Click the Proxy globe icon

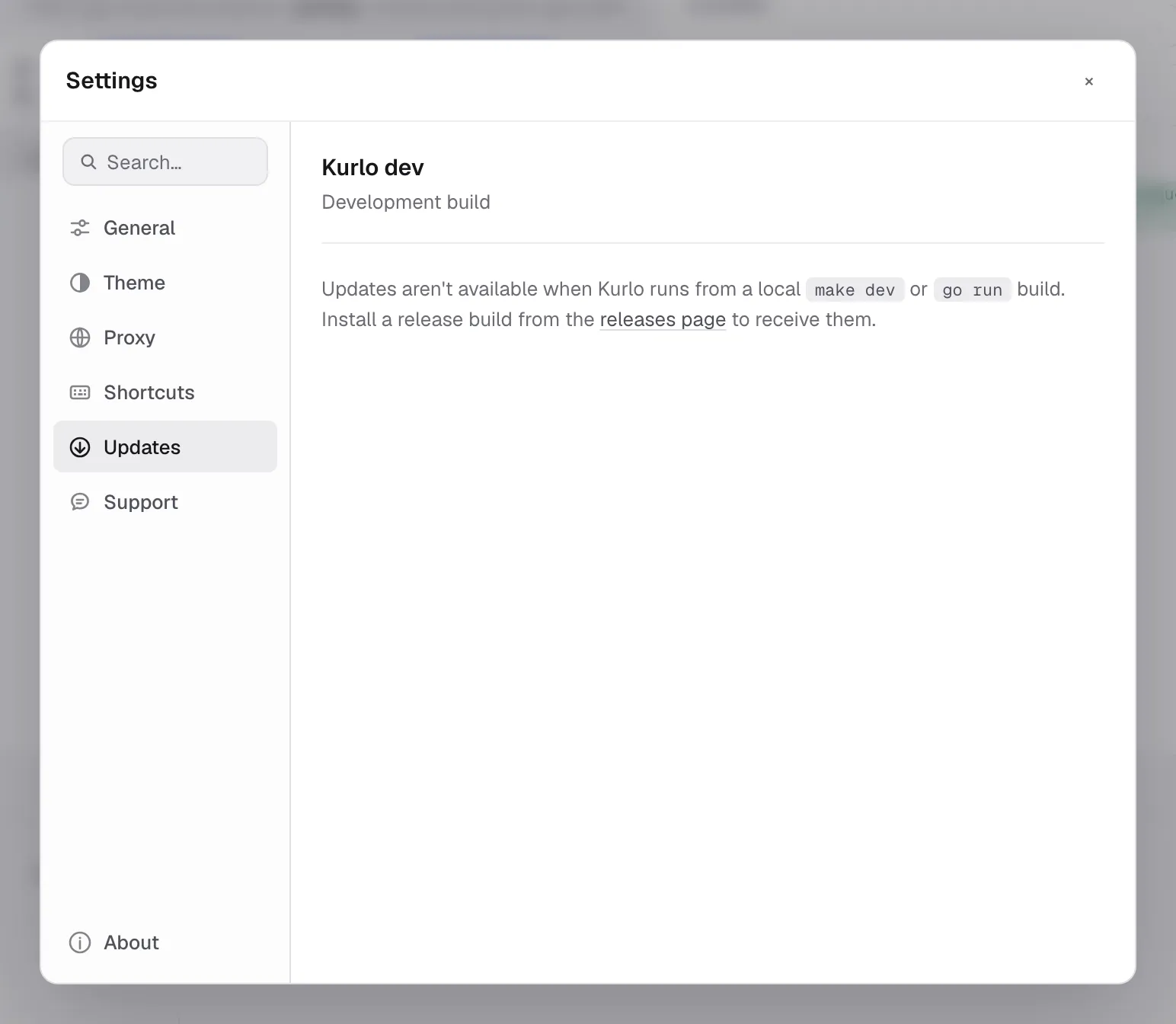80,338
